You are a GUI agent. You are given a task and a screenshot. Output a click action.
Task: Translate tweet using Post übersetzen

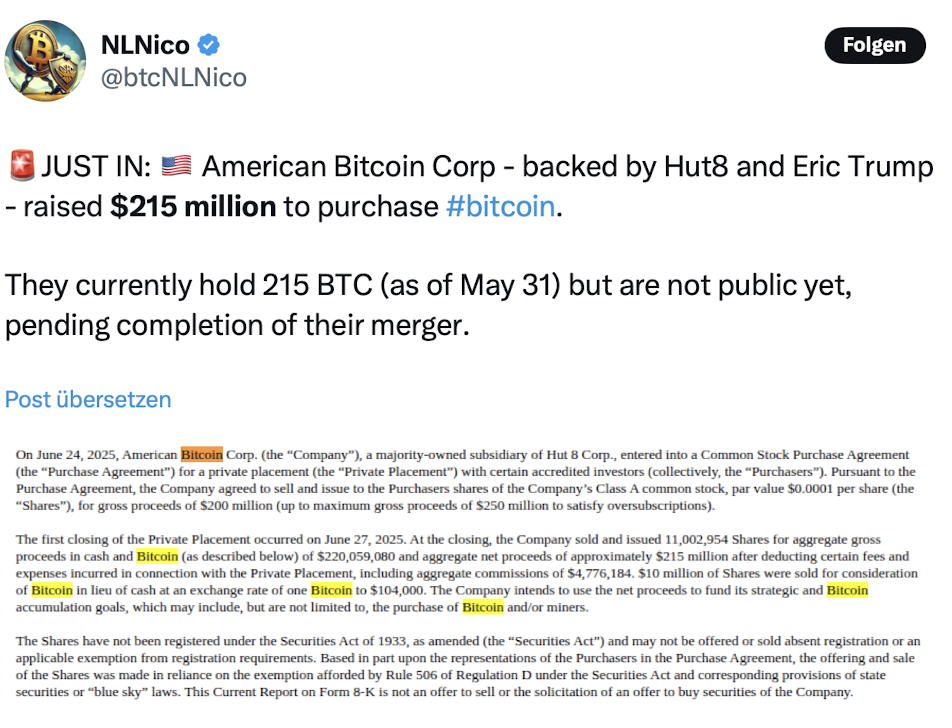[88, 400]
